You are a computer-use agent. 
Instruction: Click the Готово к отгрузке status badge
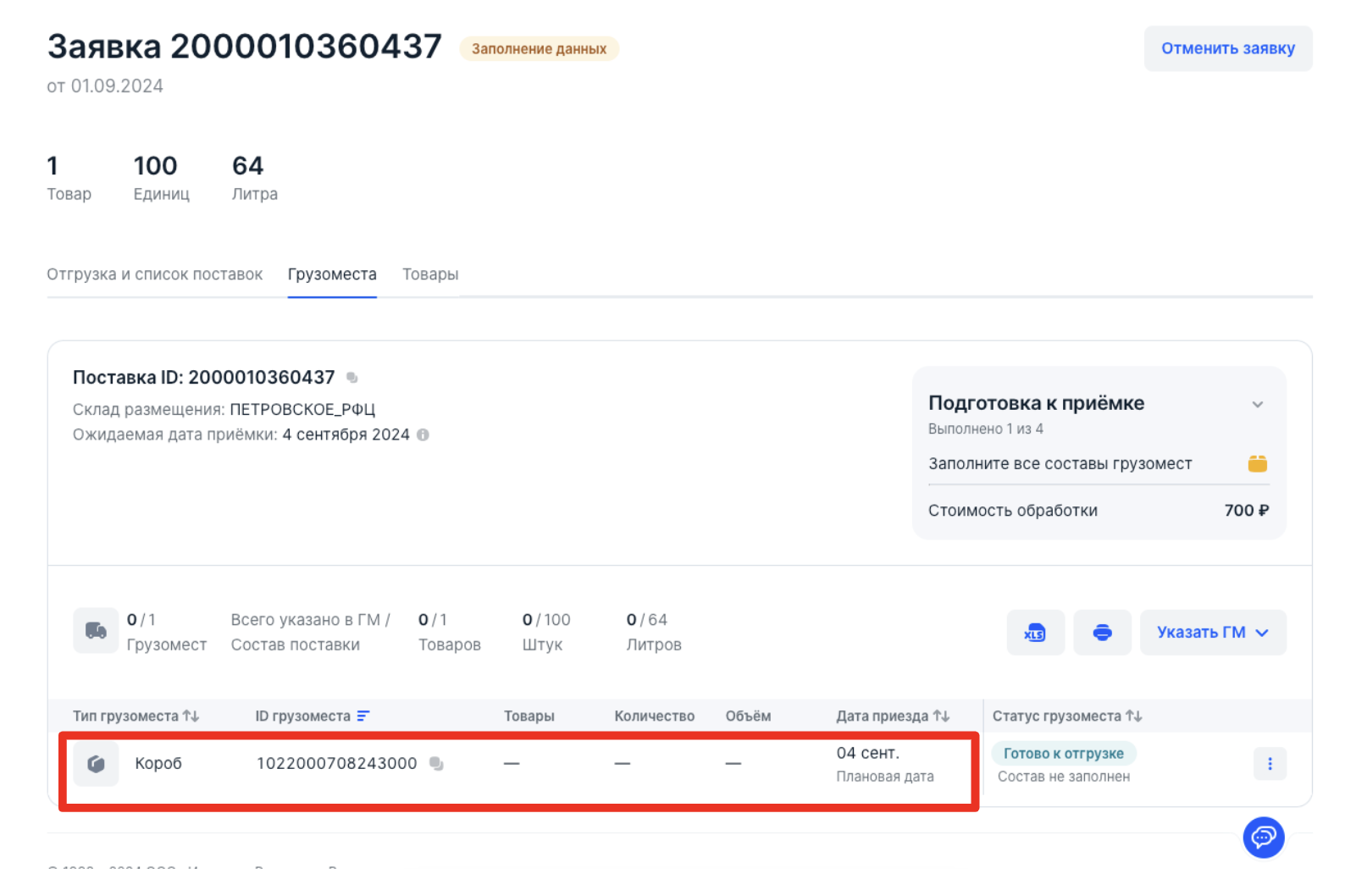point(1064,754)
